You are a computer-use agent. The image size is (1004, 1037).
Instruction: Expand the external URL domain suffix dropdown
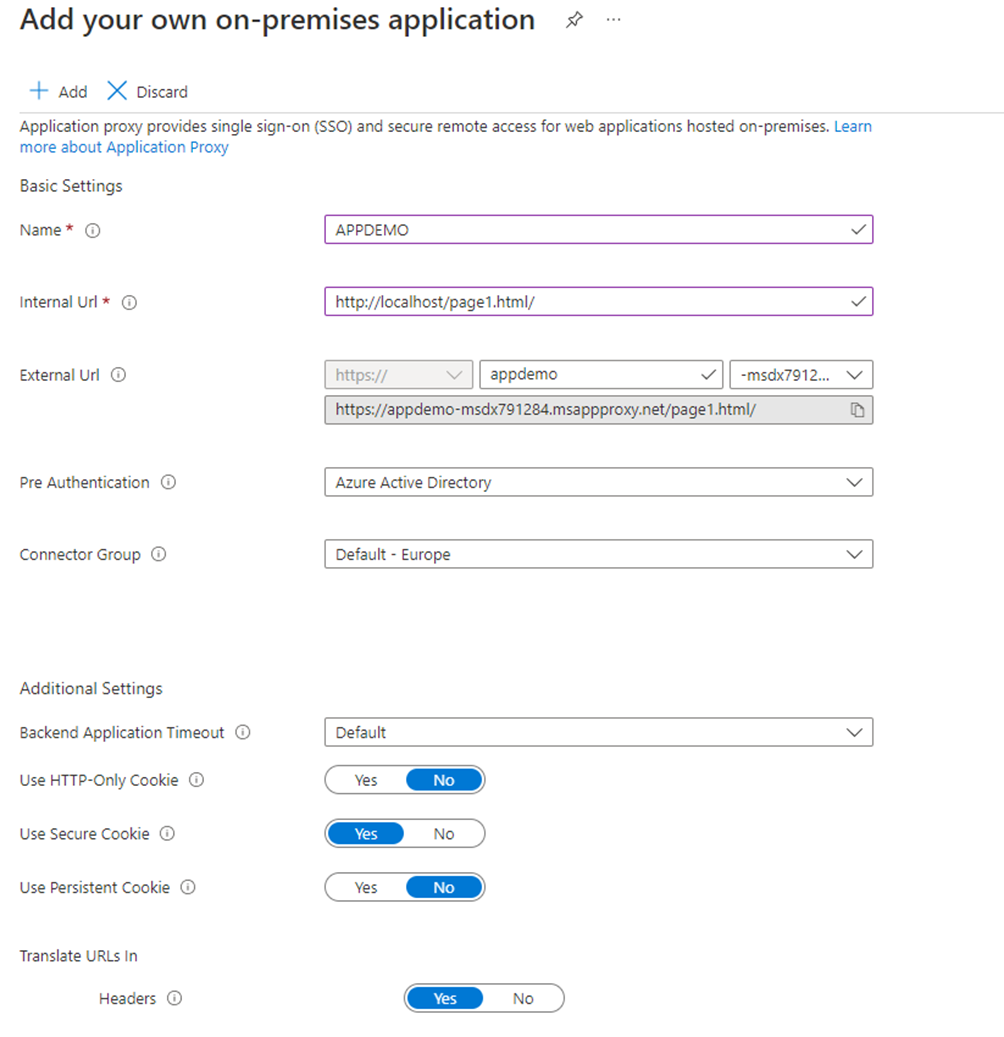[x=801, y=375]
